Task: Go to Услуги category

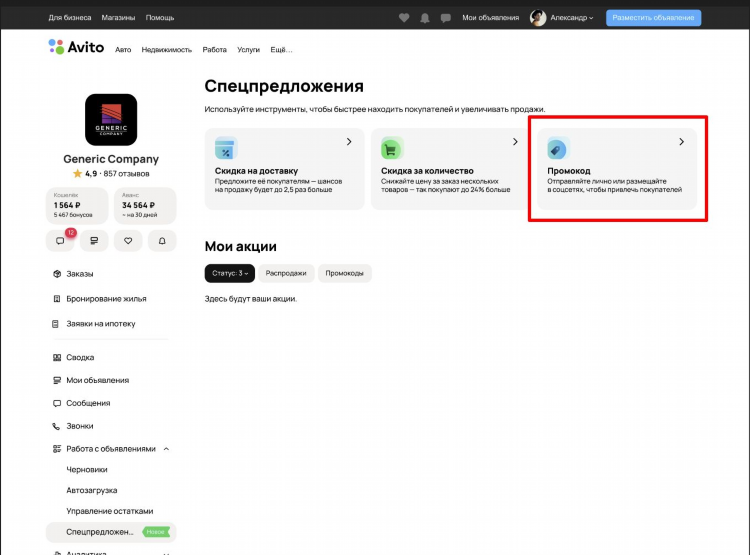Action: (x=248, y=50)
